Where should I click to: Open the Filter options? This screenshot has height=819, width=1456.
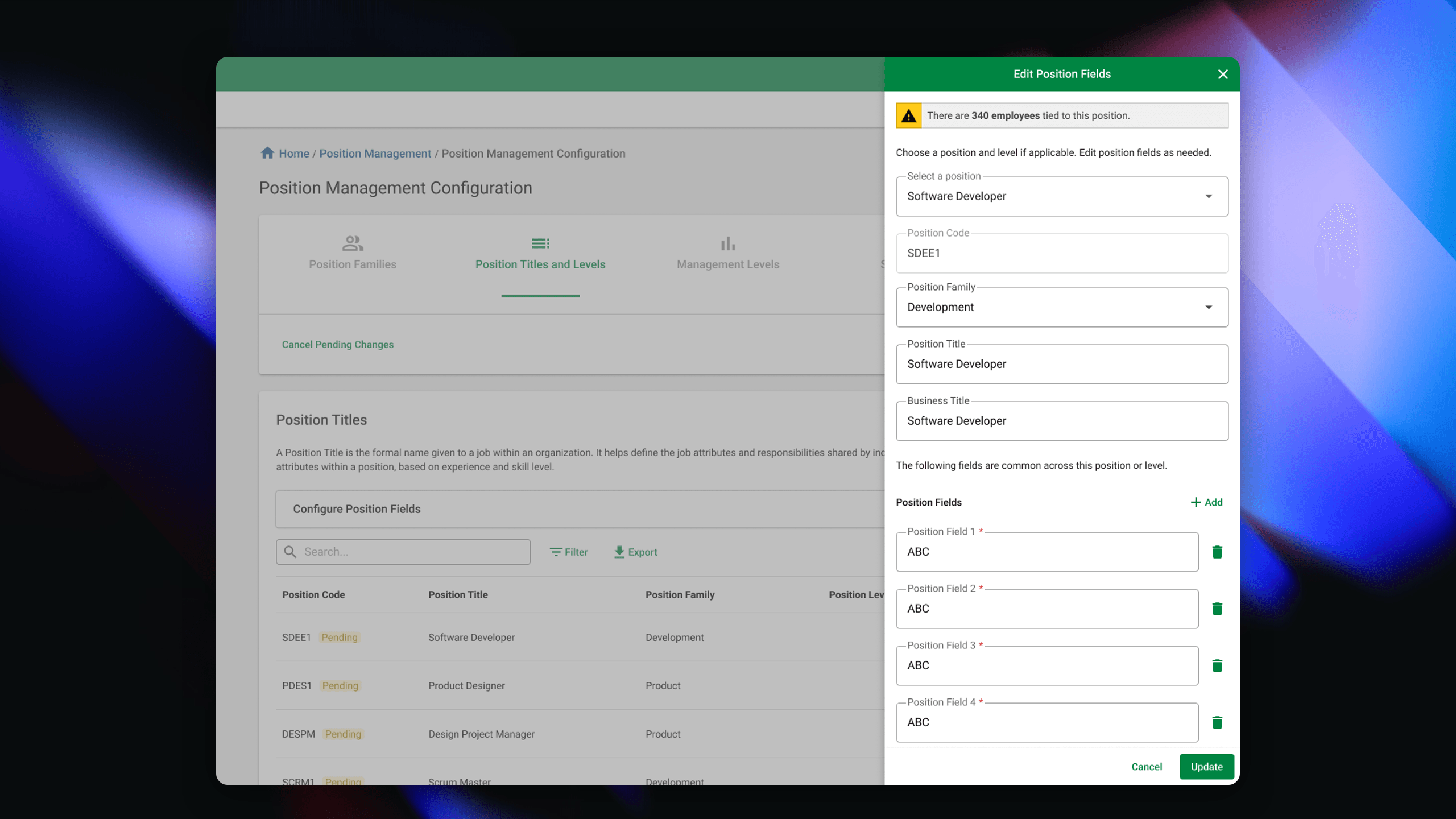tap(569, 552)
